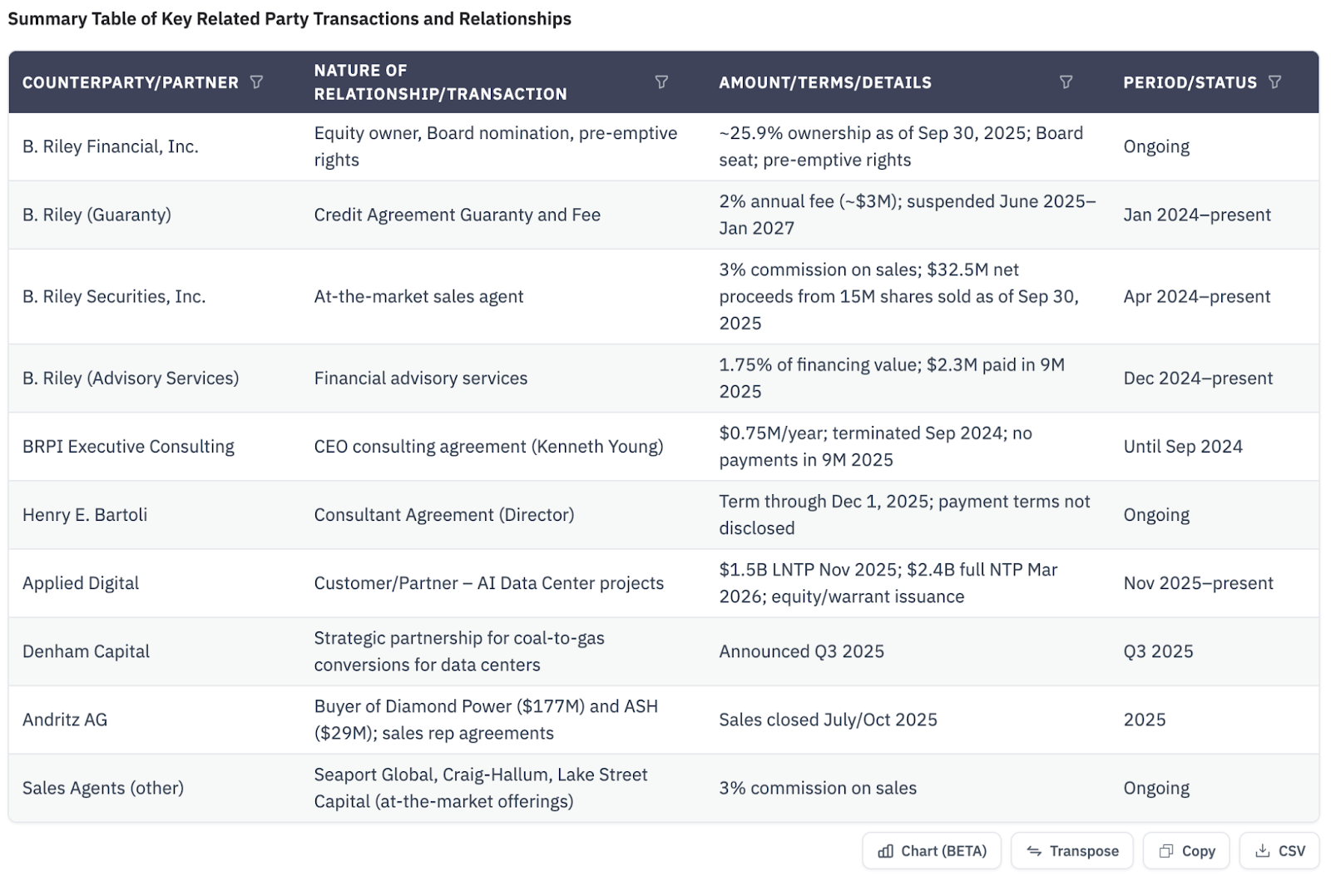Click the clipboard Copy icon

[1166, 851]
